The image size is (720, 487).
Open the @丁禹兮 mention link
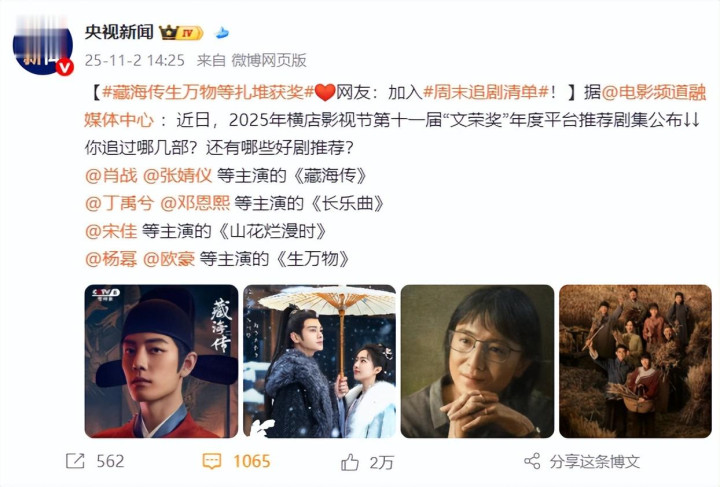[x=120, y=203]
